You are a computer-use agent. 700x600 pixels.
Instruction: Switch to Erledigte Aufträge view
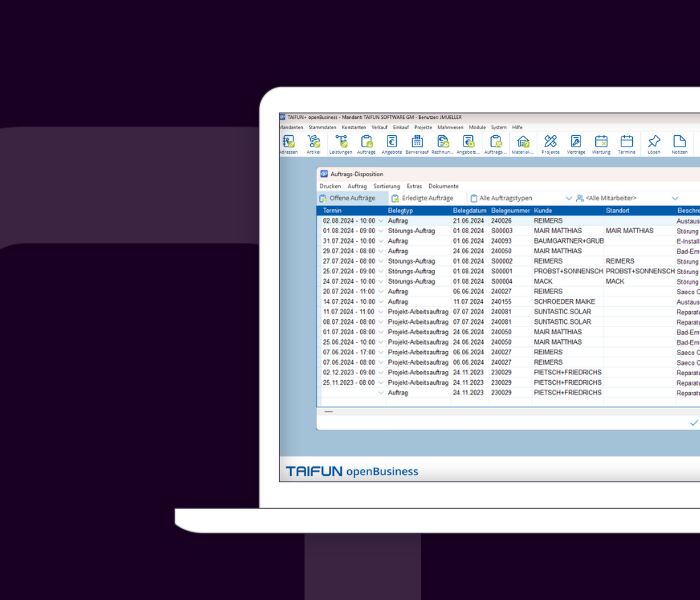click(x=427, y=198)
